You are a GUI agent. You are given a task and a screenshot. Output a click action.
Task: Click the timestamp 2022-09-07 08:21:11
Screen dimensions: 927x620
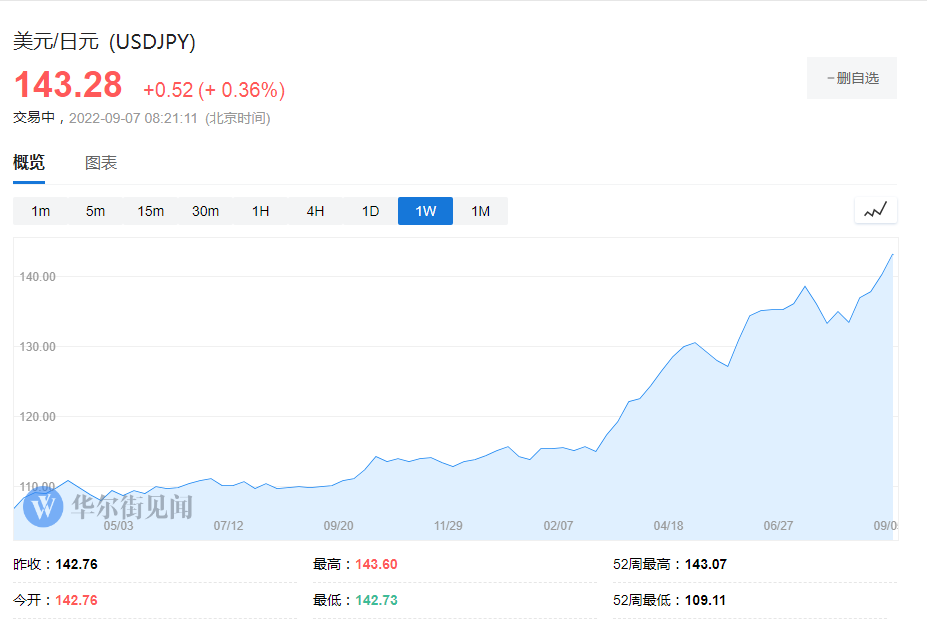(133, 118)
